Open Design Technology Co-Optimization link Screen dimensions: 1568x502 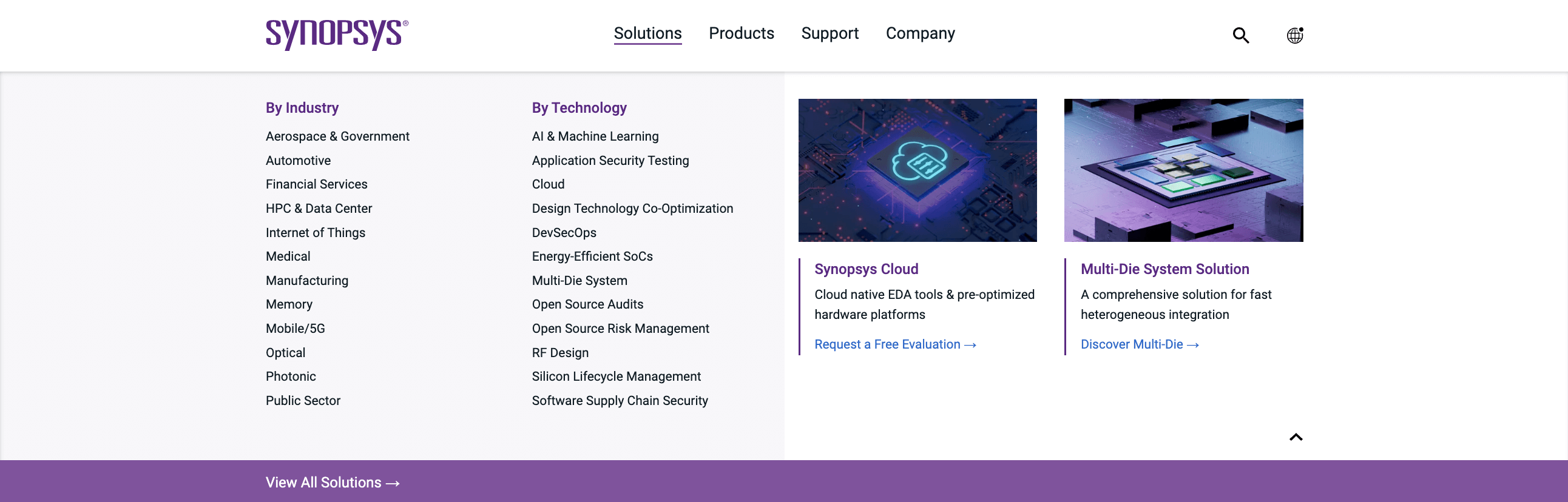point(632,209)
